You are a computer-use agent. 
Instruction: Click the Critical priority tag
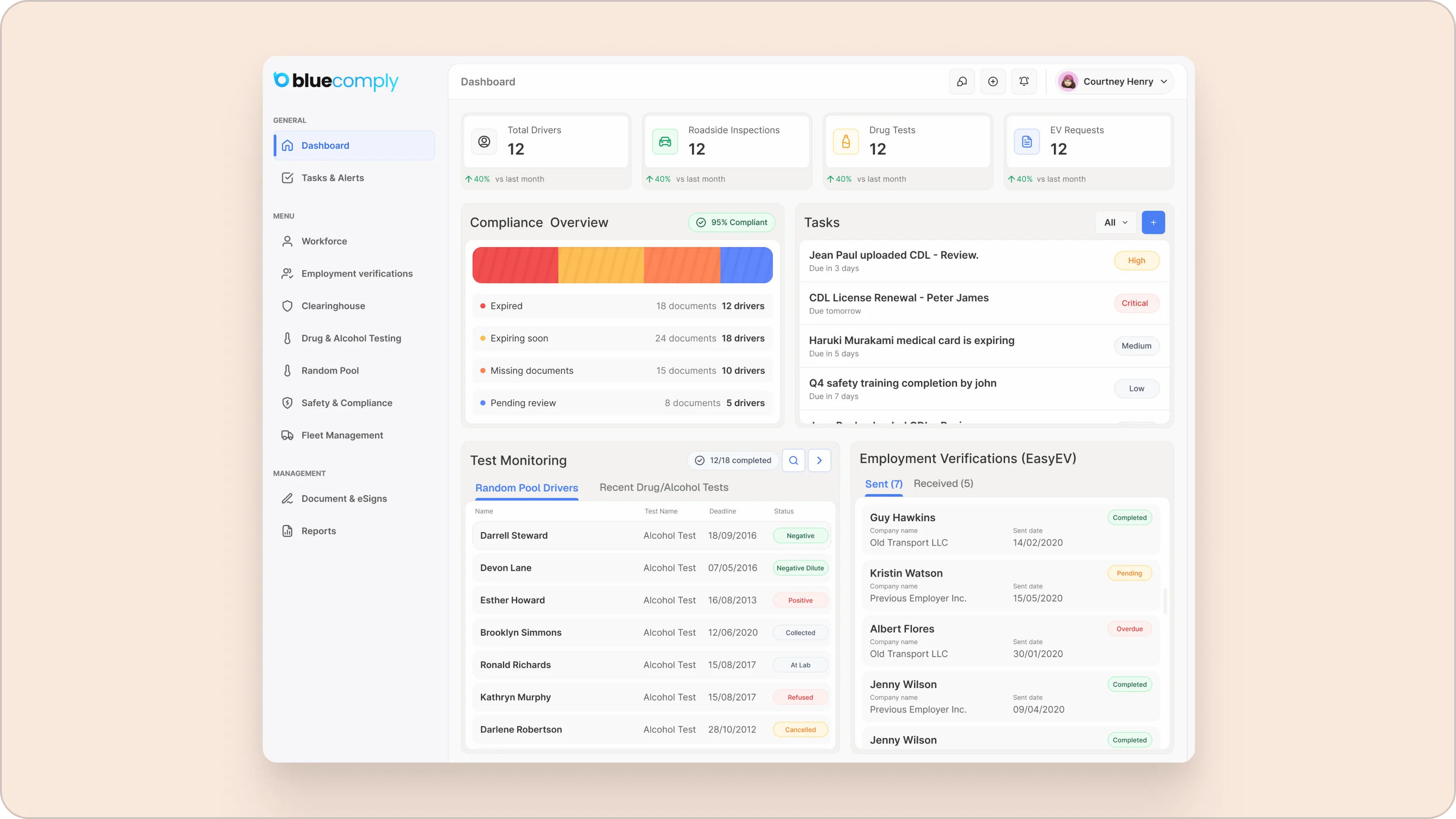(1136, 303)
